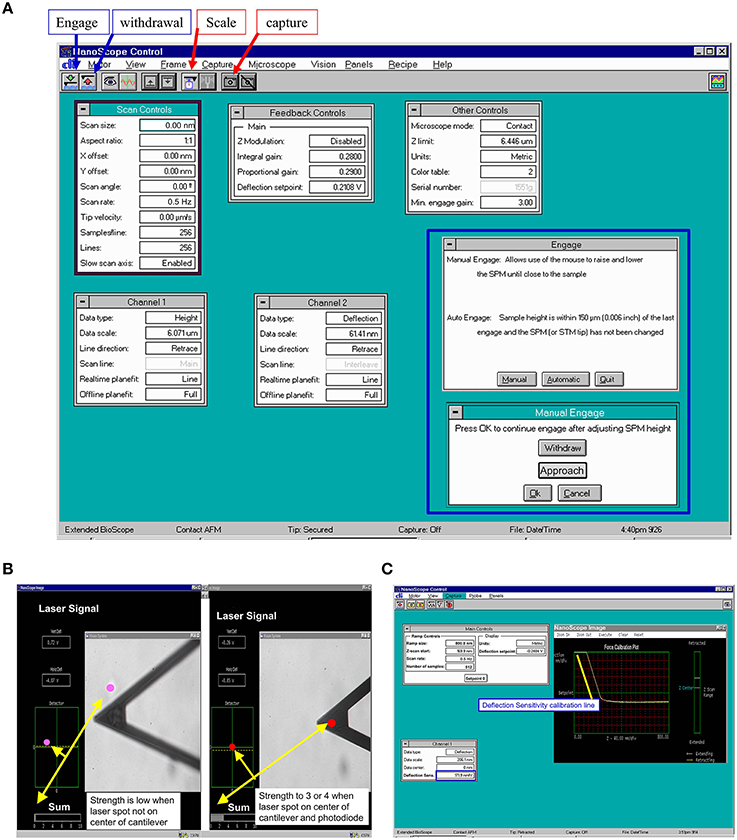
Task: Click the Sum signal bar in left Laser Signal window
Action: 57,818
